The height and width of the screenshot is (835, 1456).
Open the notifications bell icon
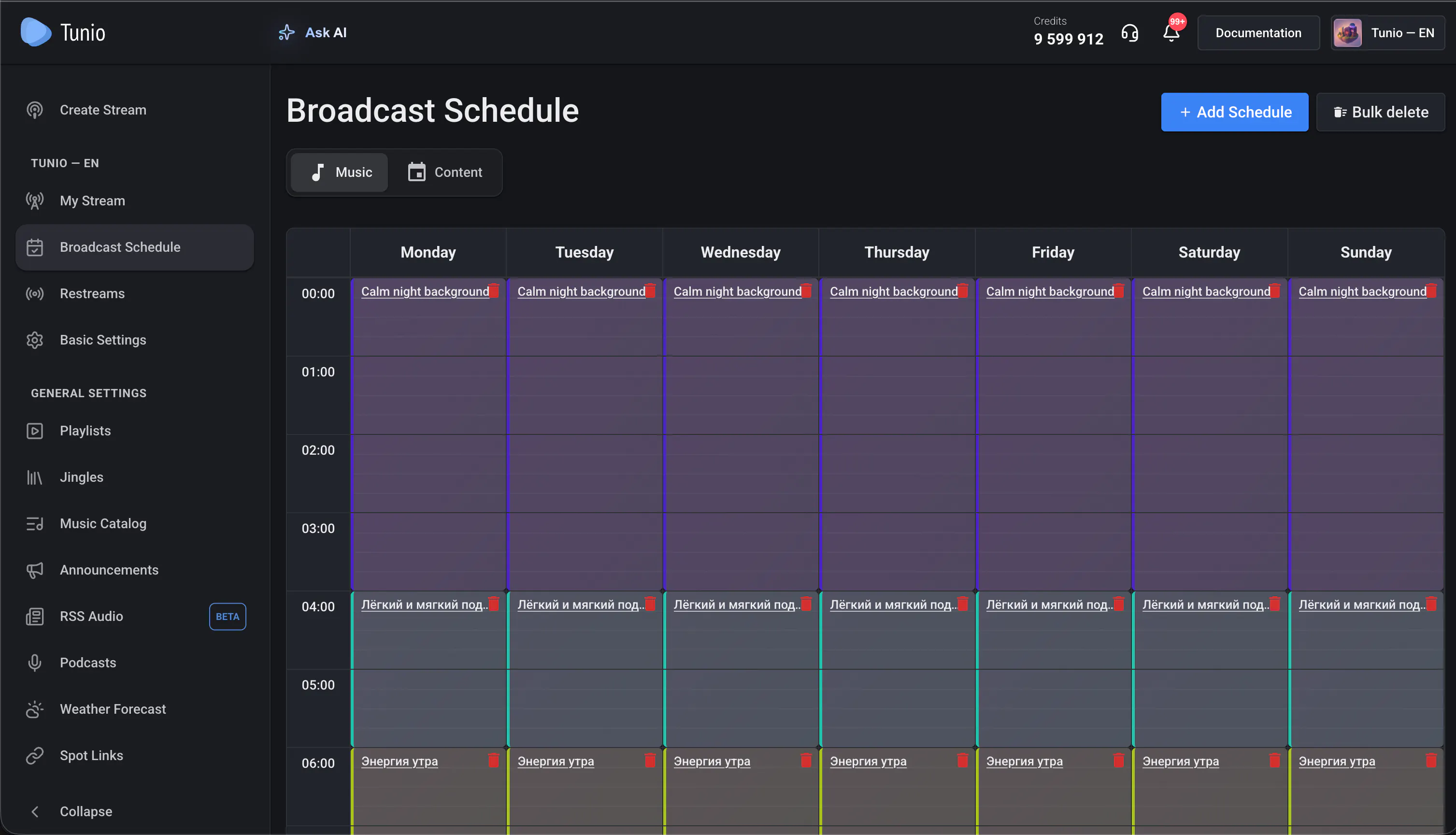[1171, 33]
